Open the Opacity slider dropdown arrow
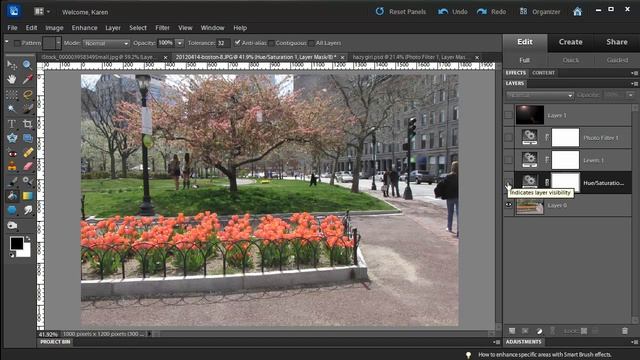This screenshot has height=360, width=640. point(179,43)
